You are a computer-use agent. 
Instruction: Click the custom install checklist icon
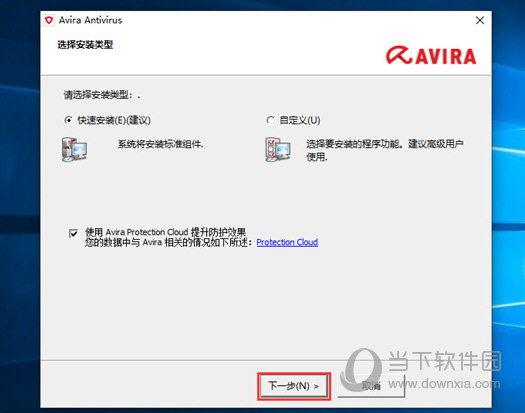click(278, 149)
